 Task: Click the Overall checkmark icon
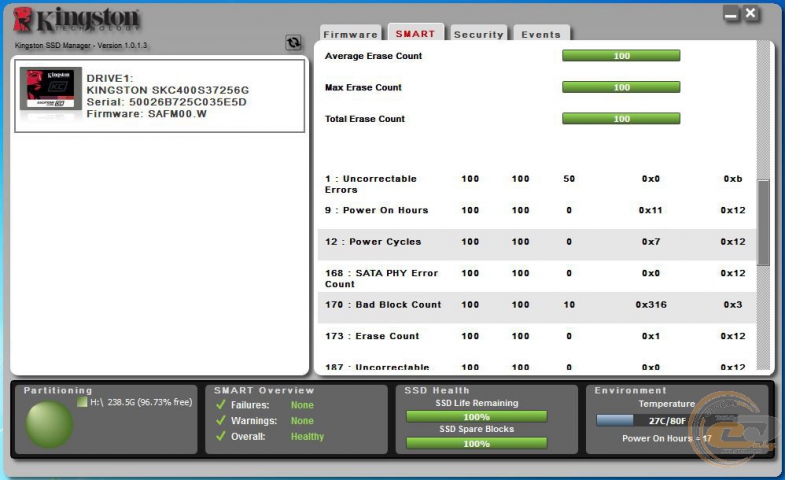220,436
